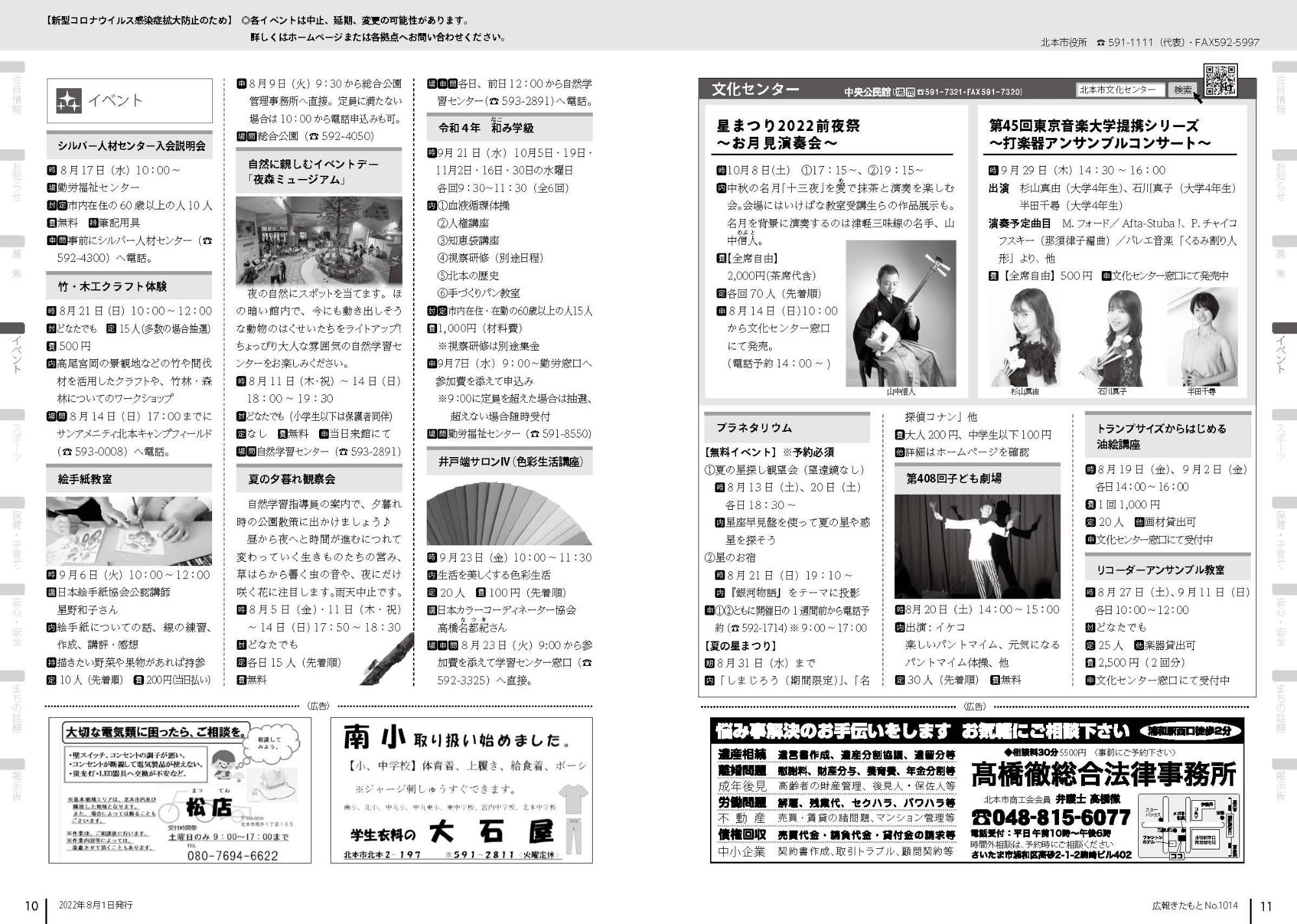Click the 中央公民館 contact line

click(x=933, y=92)
